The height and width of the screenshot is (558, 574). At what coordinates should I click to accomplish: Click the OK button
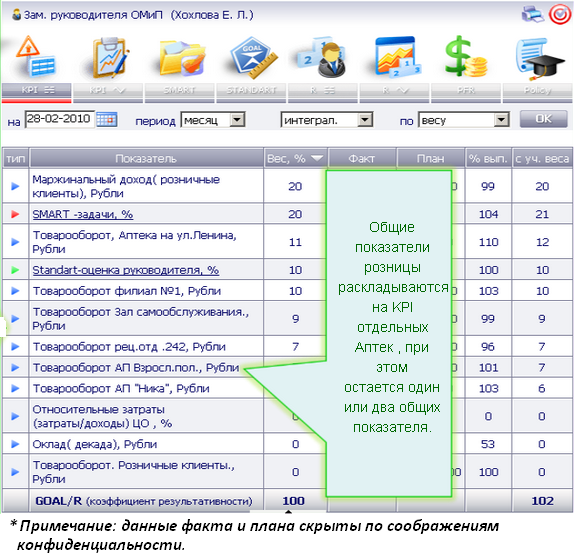tap(544, 119)
